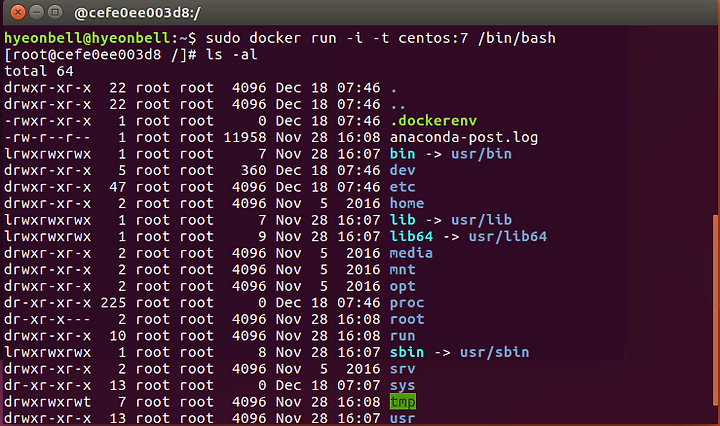This screenshot has width=720, height=426.
Task: Click the lib symlink name
Action: (403, 220)
